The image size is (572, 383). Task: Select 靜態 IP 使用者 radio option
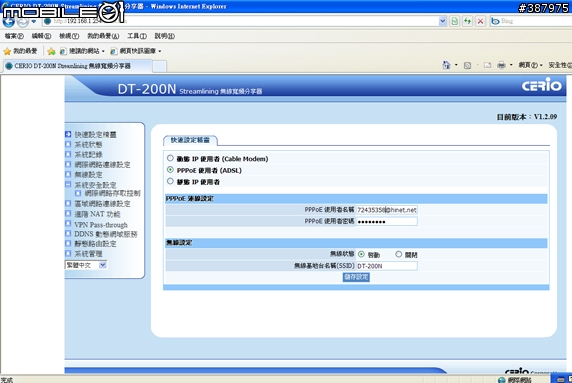[170, 181]
